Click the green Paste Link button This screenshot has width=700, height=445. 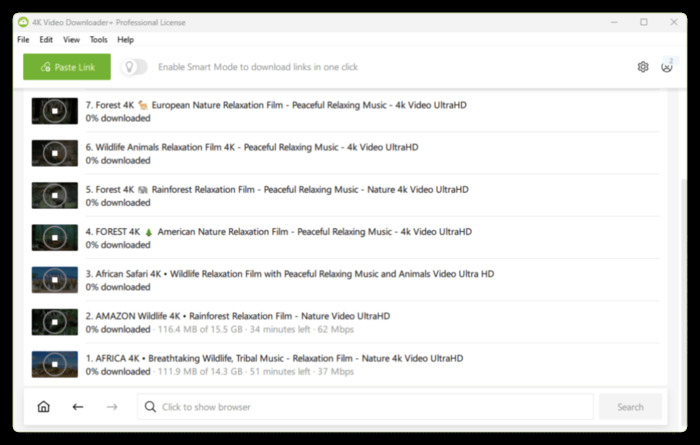[67, 67]
